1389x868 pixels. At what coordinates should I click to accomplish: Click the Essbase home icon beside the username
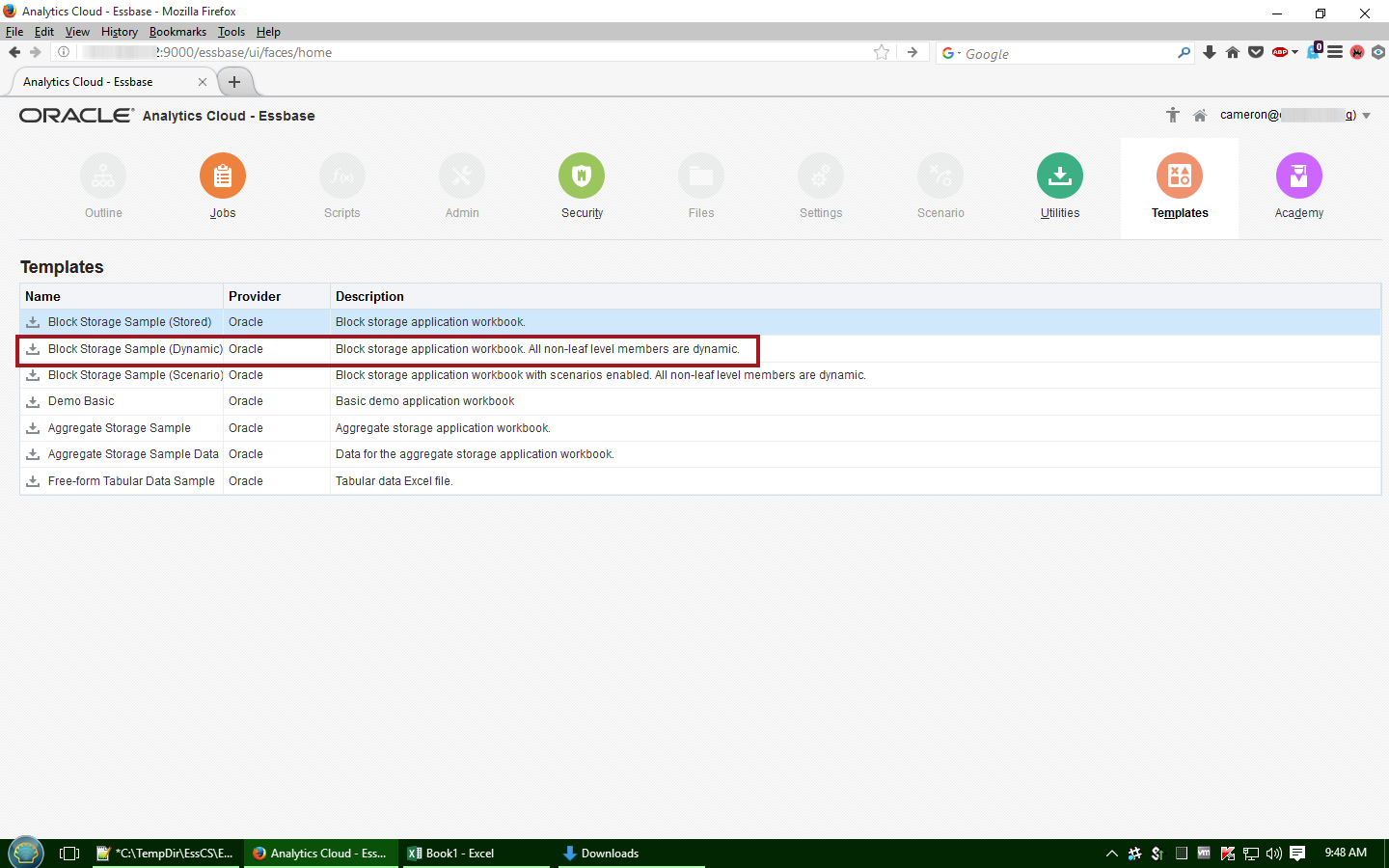coord(1200,116)
